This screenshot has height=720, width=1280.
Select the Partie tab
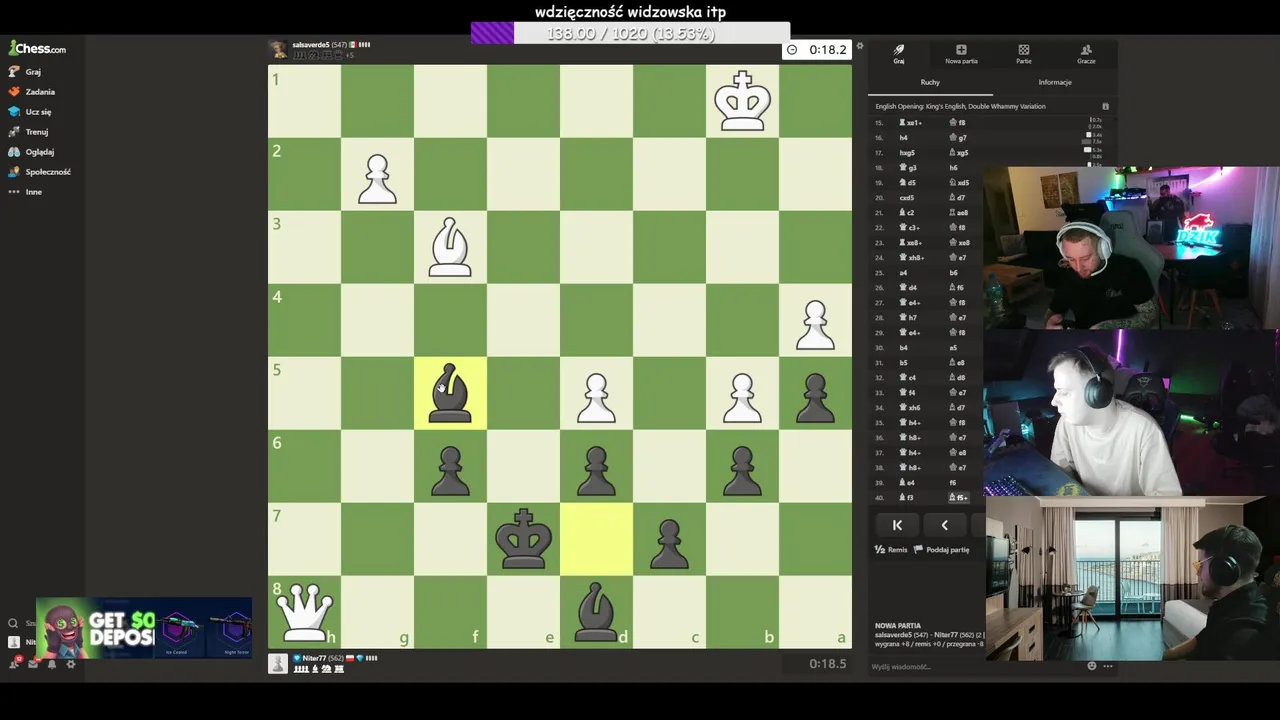(1024, 54)
